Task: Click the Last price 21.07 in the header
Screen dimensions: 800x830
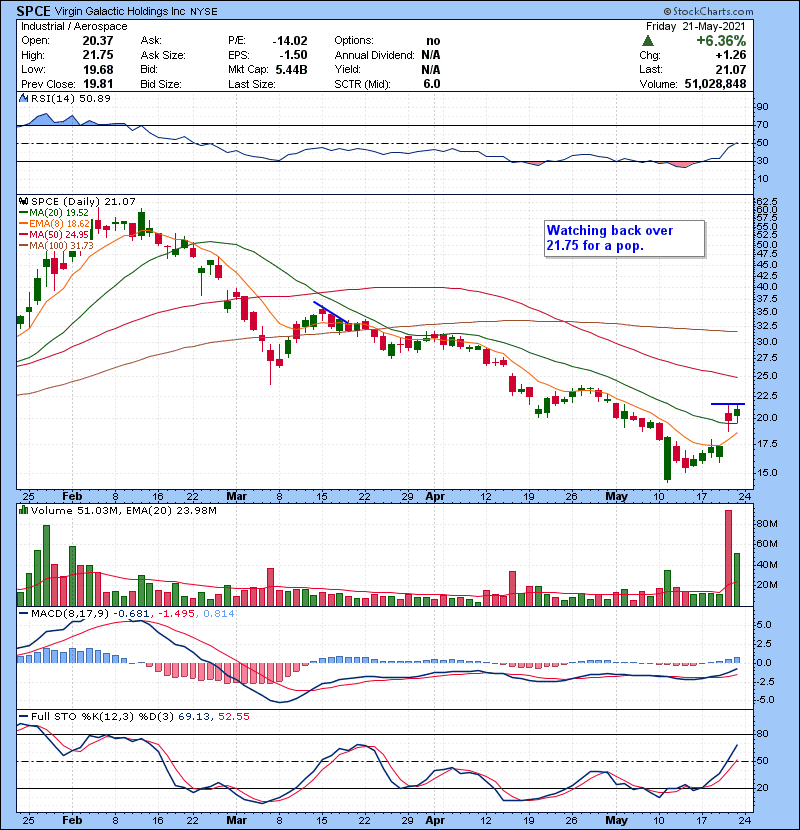Action: tap(731, 69)
